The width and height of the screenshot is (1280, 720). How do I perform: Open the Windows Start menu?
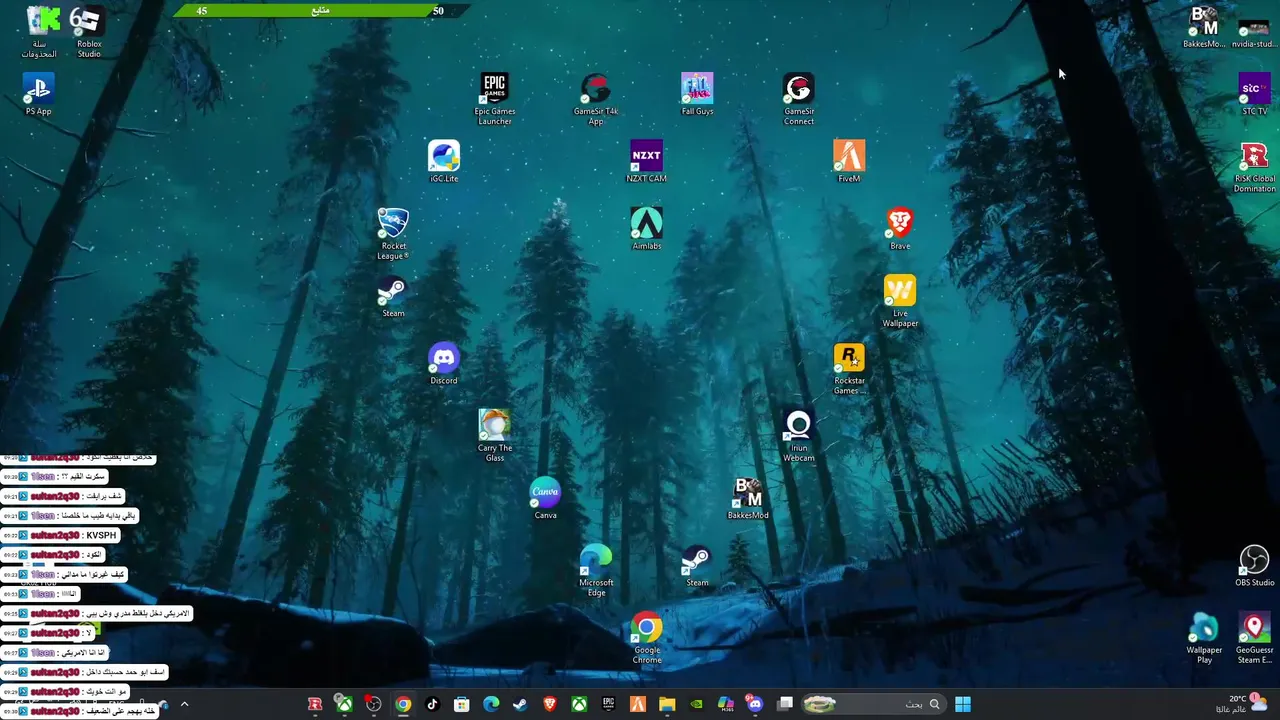pyautogui.click(x=962, y=704)
